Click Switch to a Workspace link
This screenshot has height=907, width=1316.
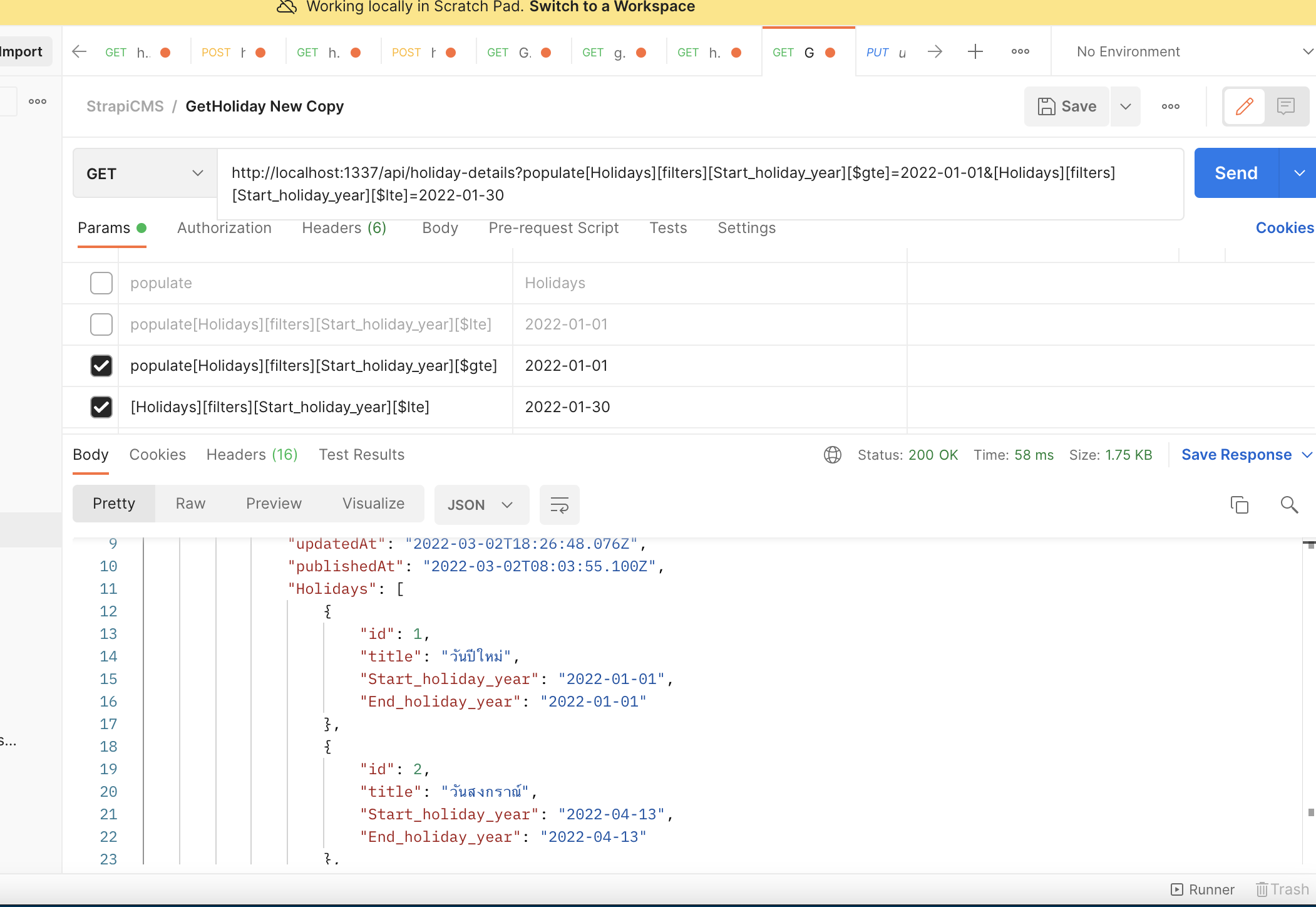611,7
